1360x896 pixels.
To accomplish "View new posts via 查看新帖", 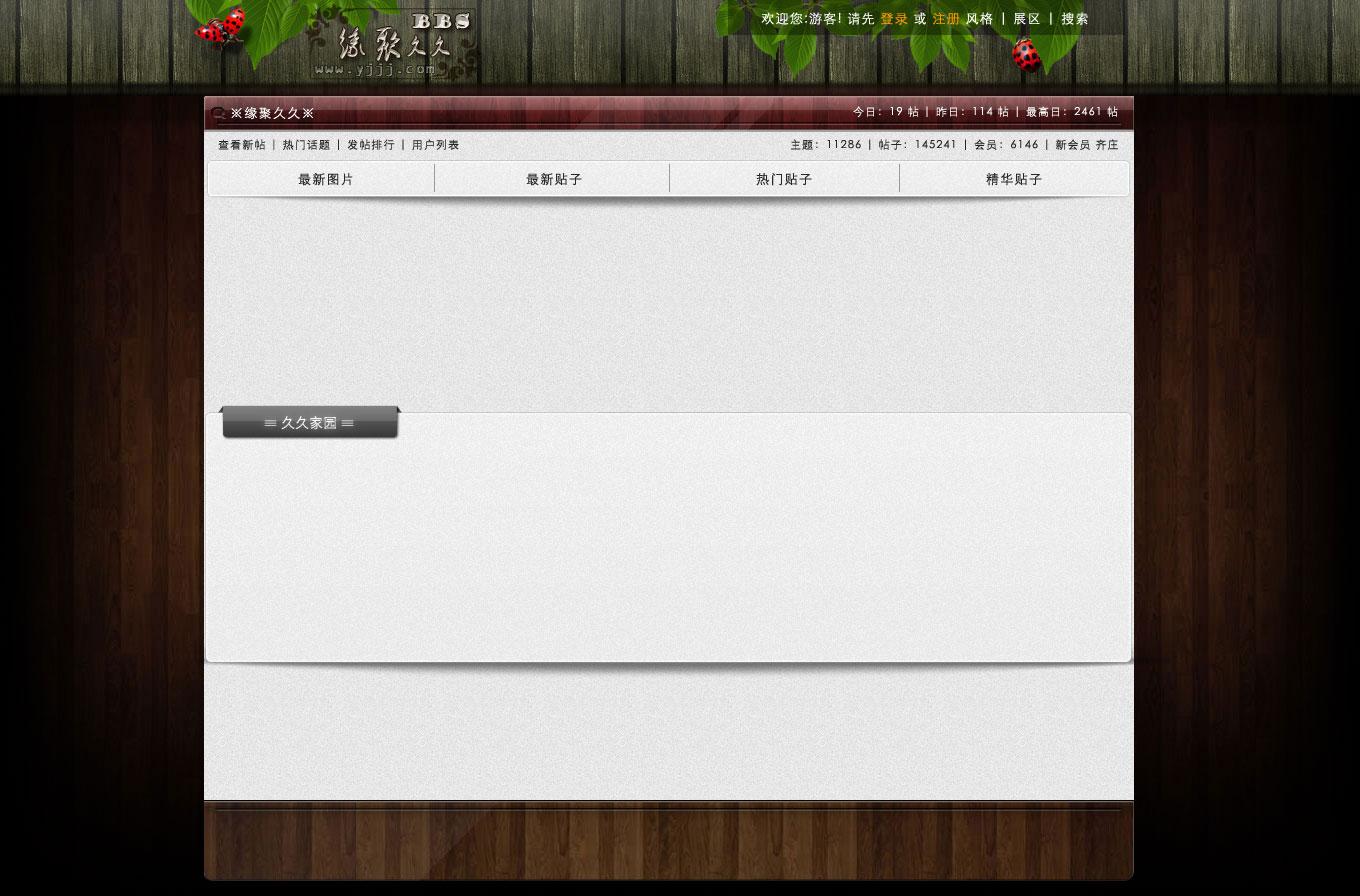I will point(242,145).
